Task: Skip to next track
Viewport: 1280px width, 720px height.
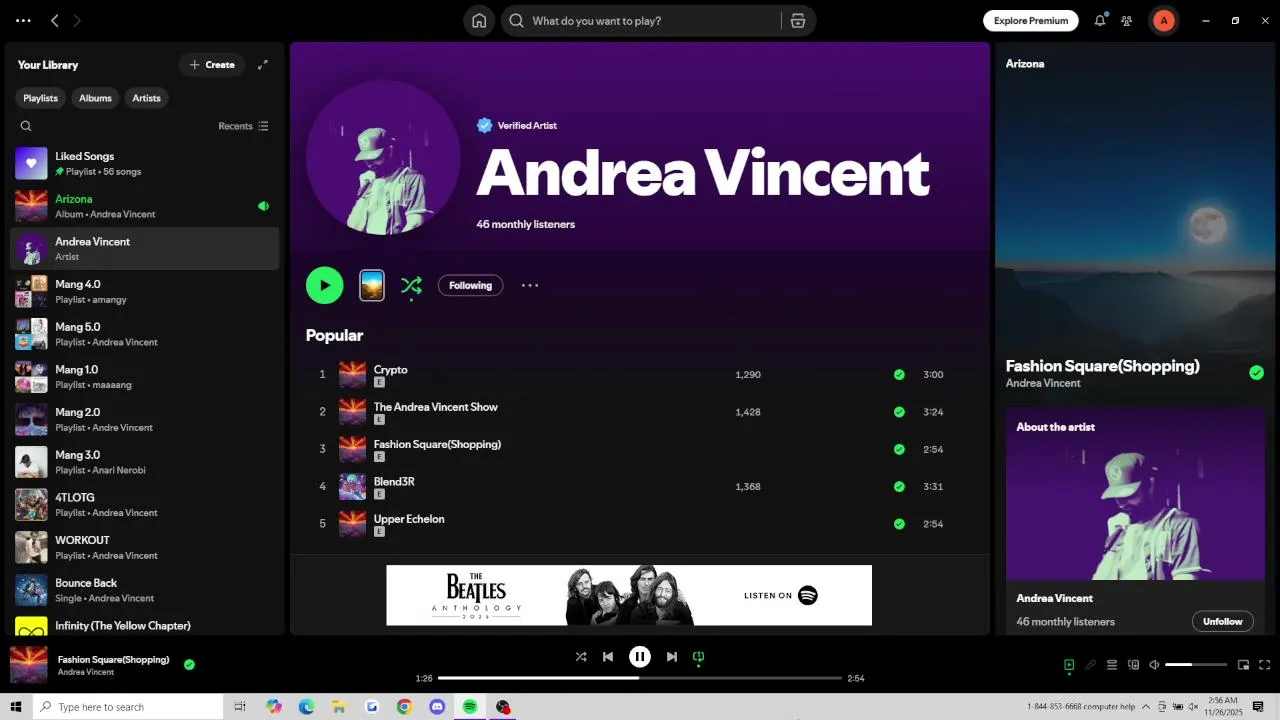Action: 672,657
